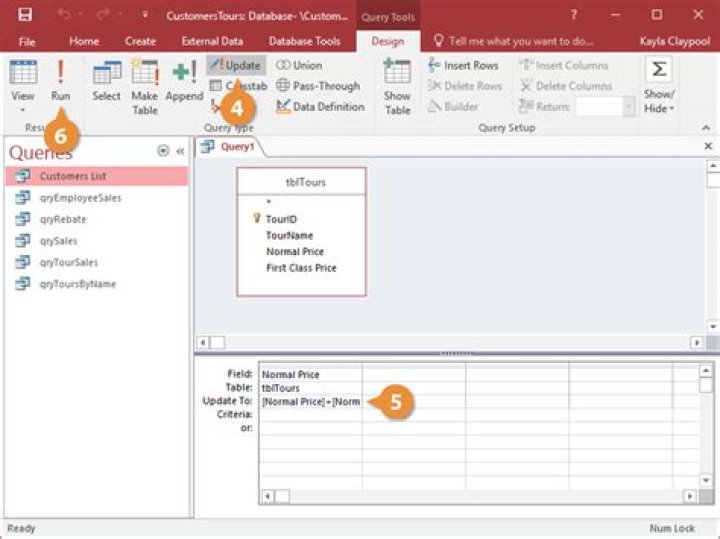The width and height of the screenshot is (720, 539).
Task: Choose the Select query type
Action: coord(106,80)
